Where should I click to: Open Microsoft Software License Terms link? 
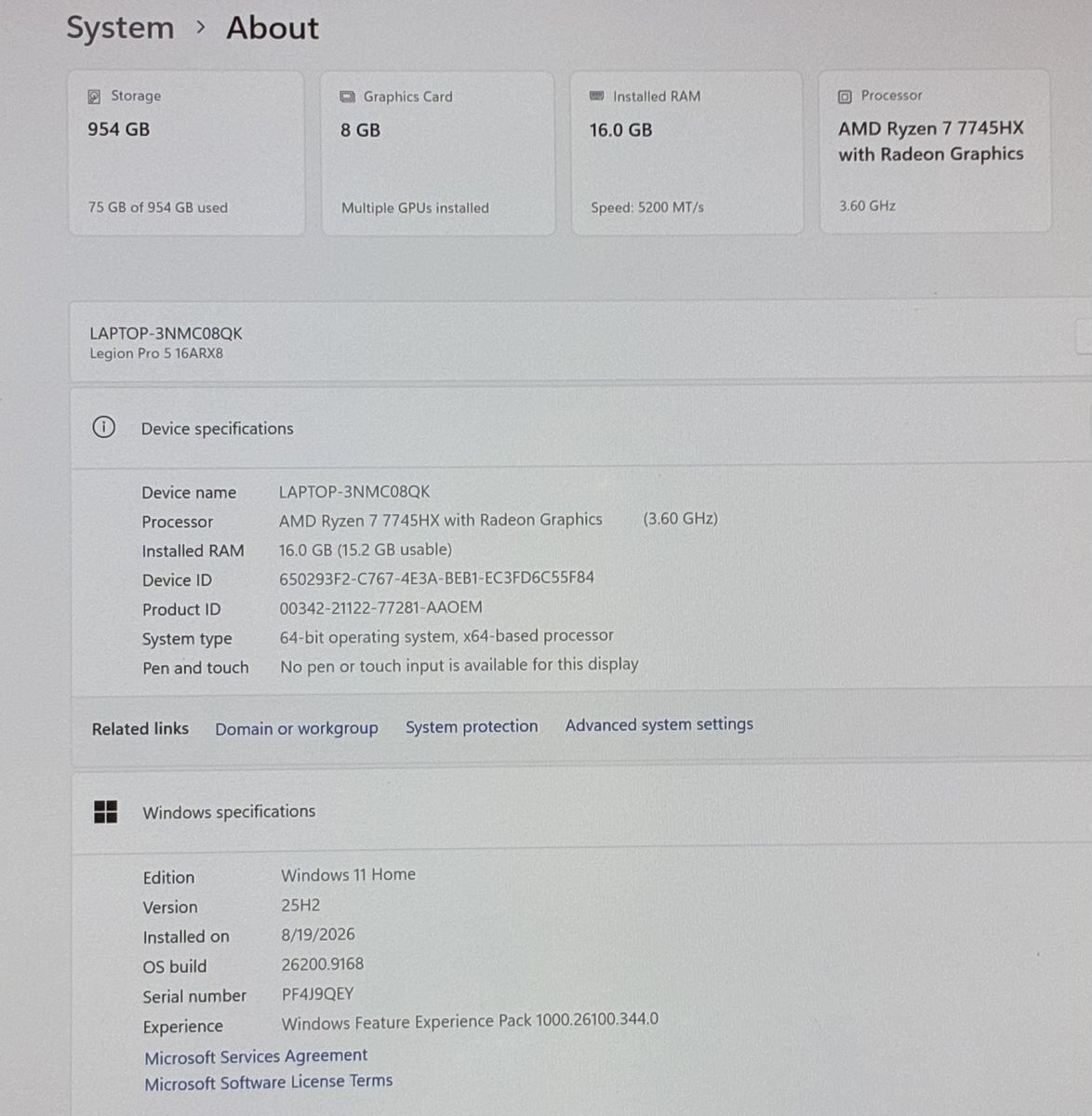point(269,1083)
